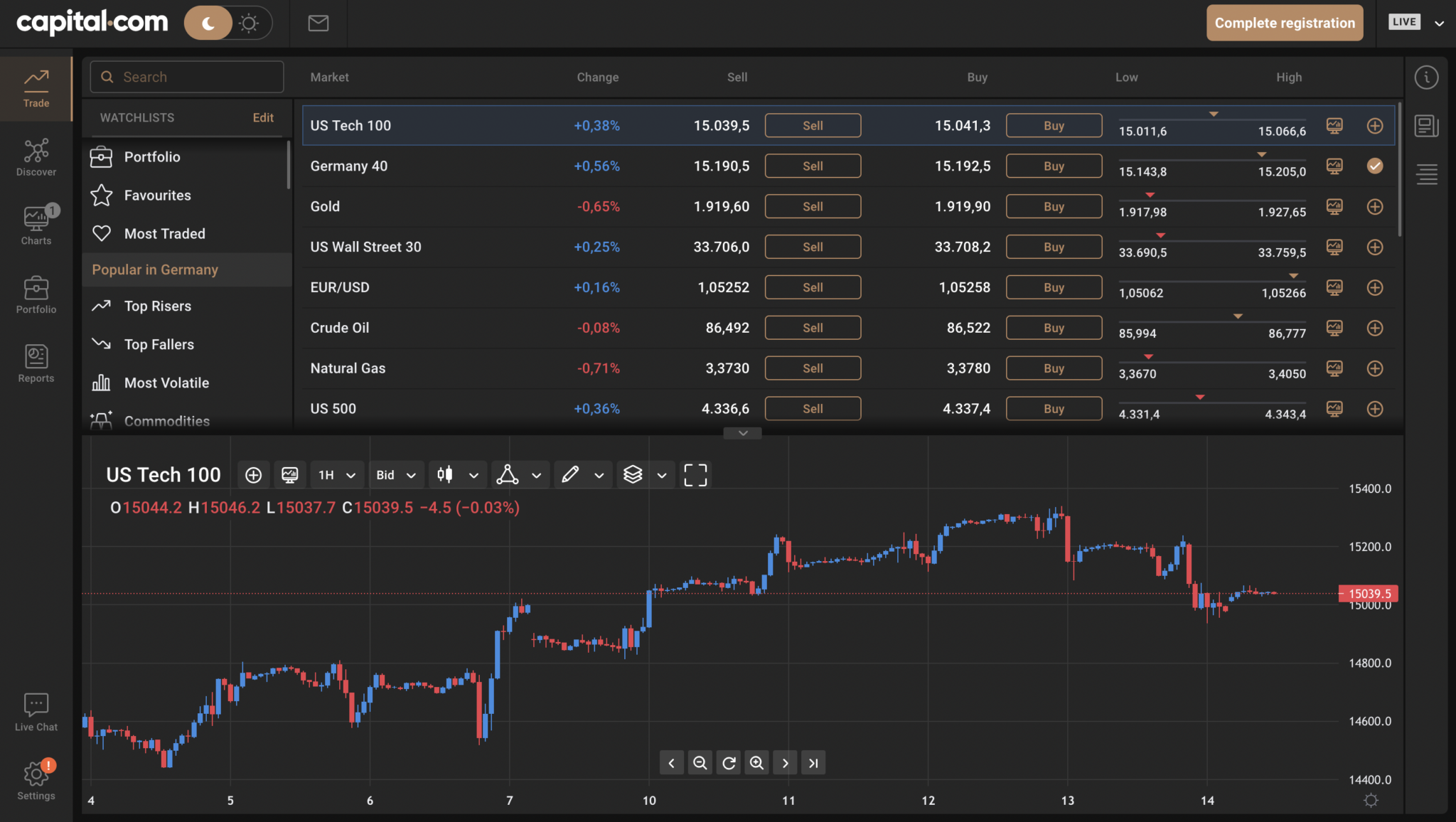This screenshot has height=822, width=1456.
Task: Select the Top Fallers watchlist
Action: pos(159,344)
